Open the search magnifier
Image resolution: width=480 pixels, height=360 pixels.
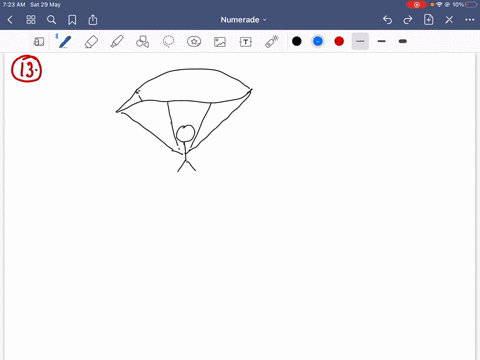tap(51, 20)
